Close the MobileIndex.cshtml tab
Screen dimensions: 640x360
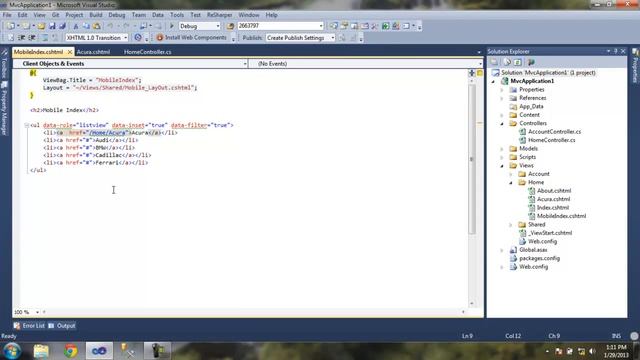70,52
